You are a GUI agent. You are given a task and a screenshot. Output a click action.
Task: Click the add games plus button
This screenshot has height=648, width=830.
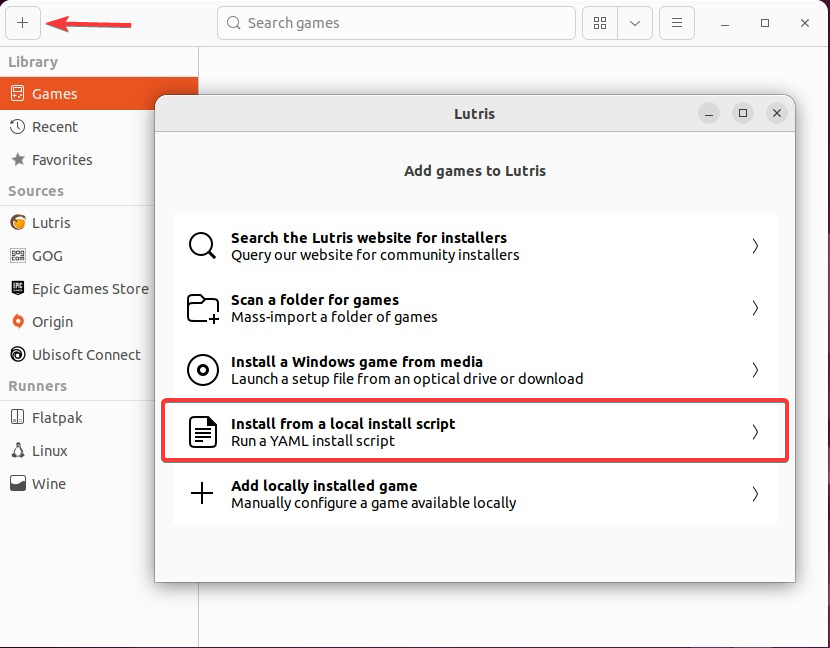(x=22, y=23)
